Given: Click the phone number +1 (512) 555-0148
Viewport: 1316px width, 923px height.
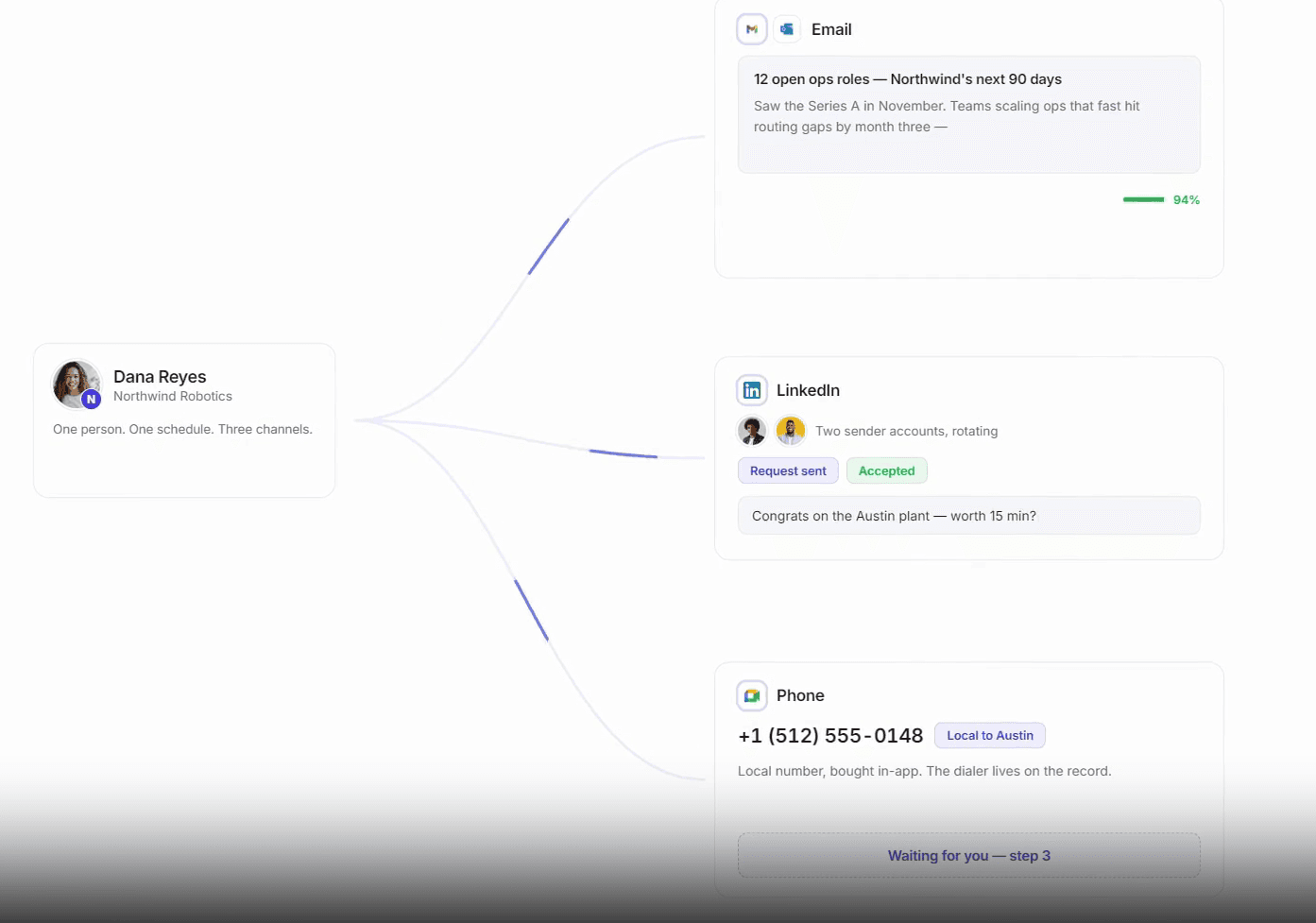Looking at the screenshot, I should click(830, 735).
